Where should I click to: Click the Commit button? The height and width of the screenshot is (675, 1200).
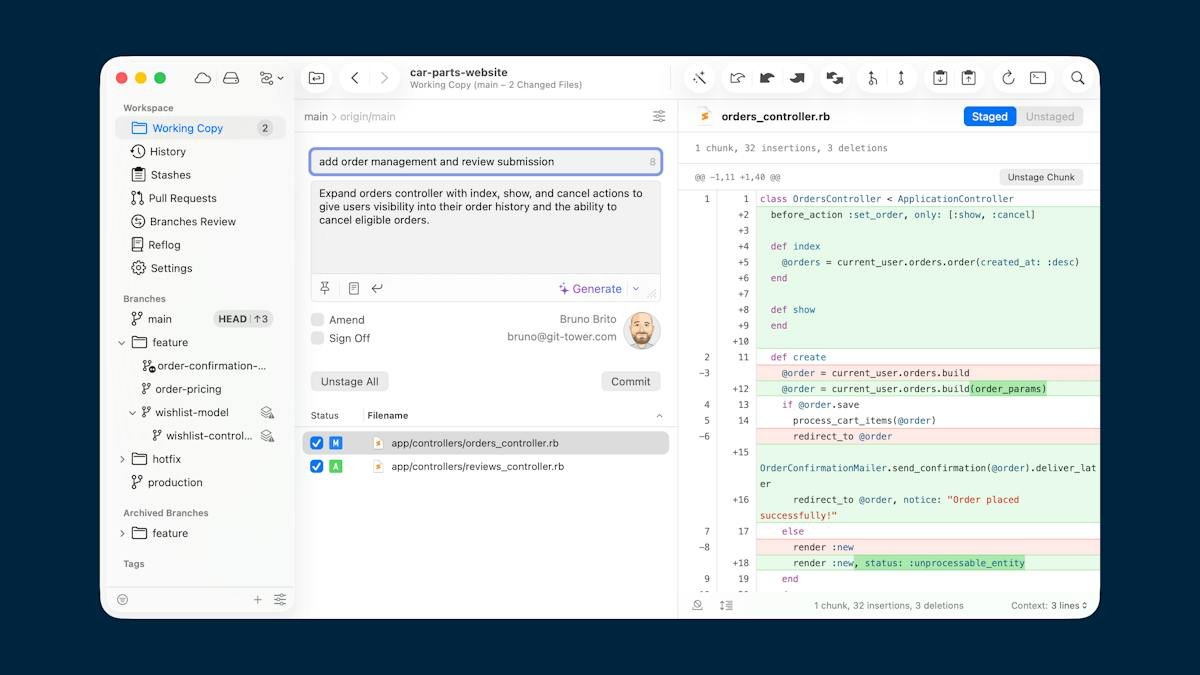[631, 381]
